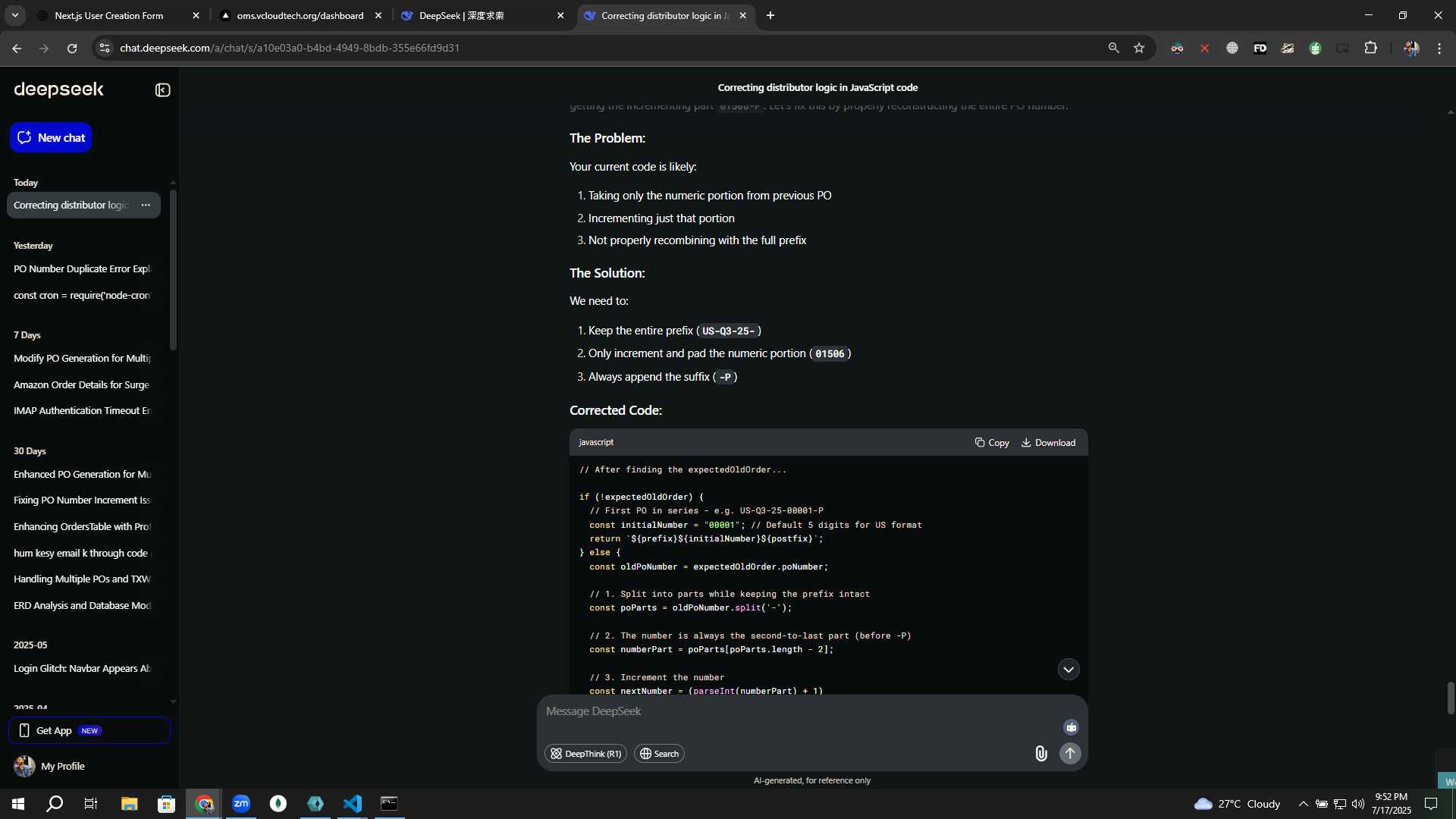
Task: Open ERD Analysis and Database chat
Action: (82, 605)
